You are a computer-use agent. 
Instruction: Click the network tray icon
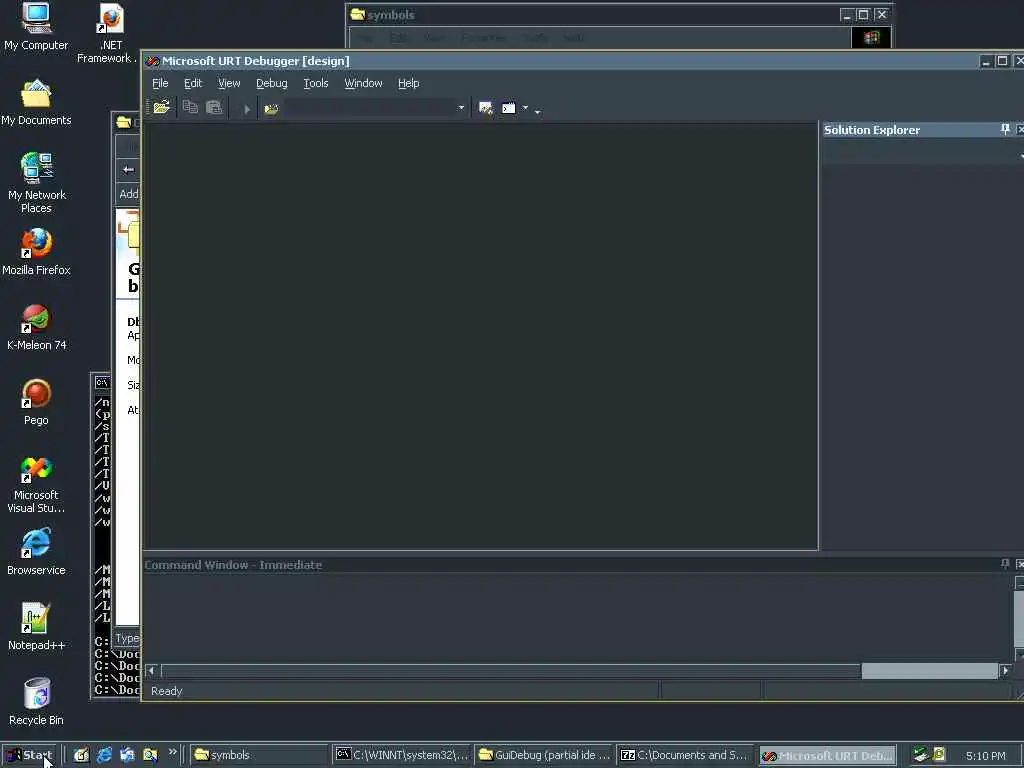tap(921, 755)
